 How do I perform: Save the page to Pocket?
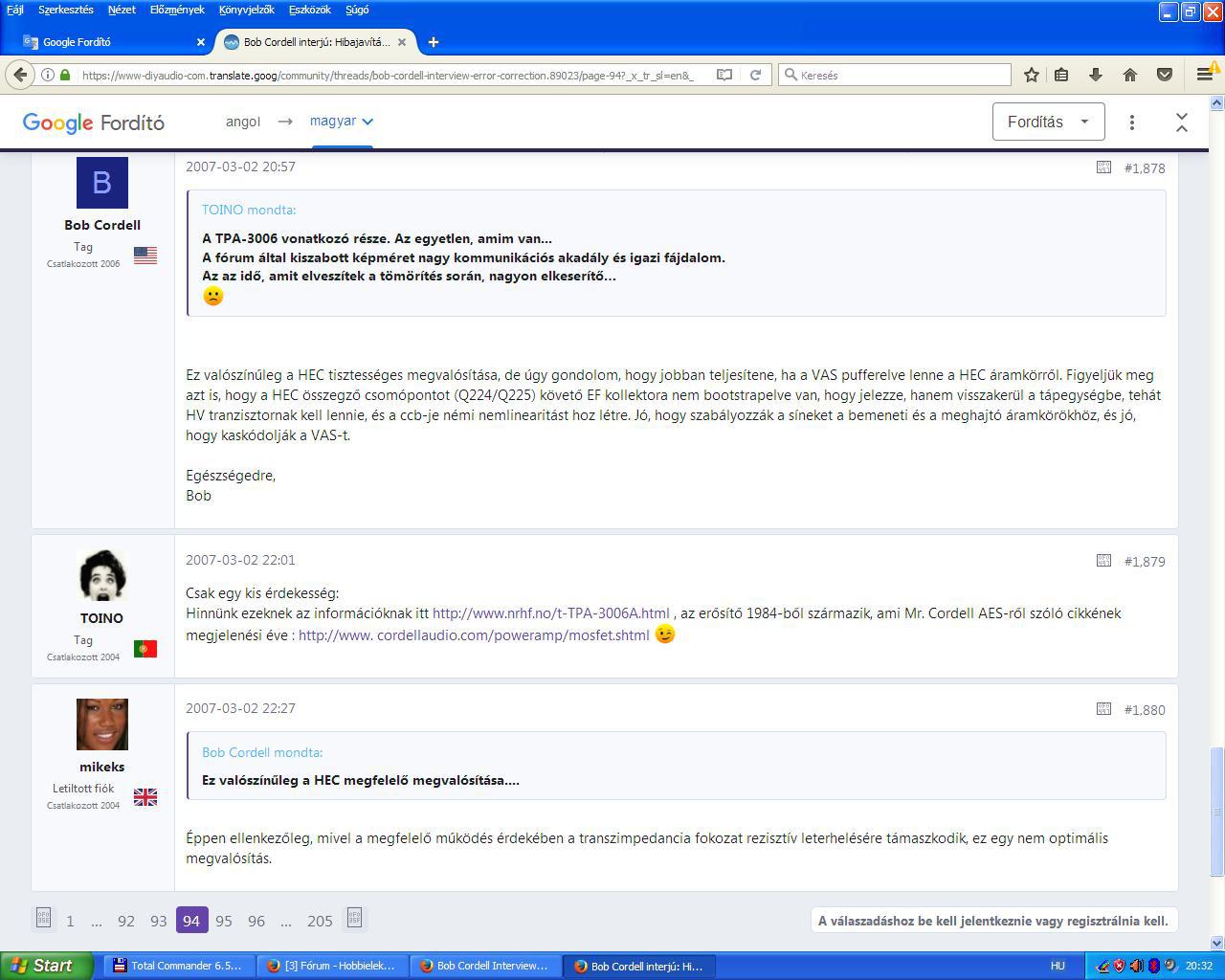[1165, 75]
